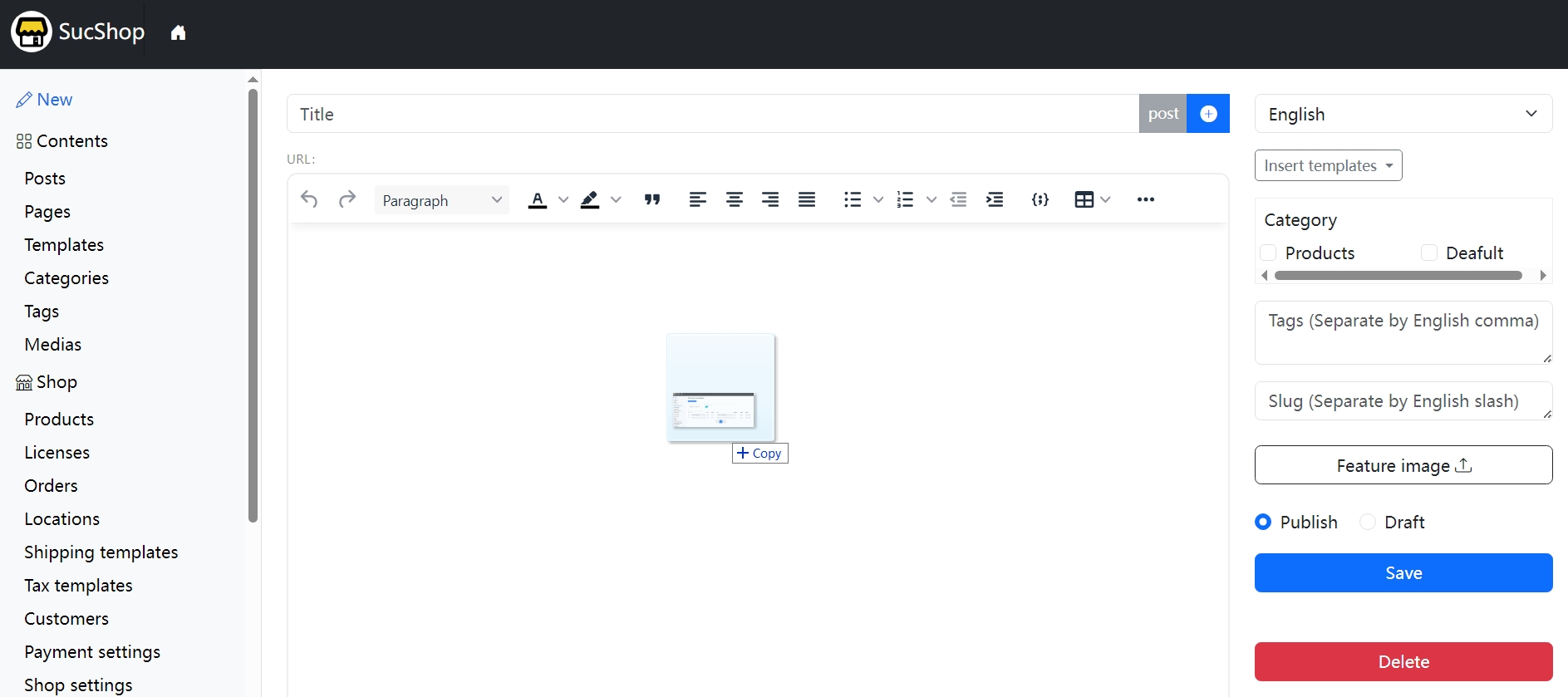The width and height of the screenshot is (1568, 697).
Task: Open the more options ellipsis in toolbar
Action: point(1145,199)
